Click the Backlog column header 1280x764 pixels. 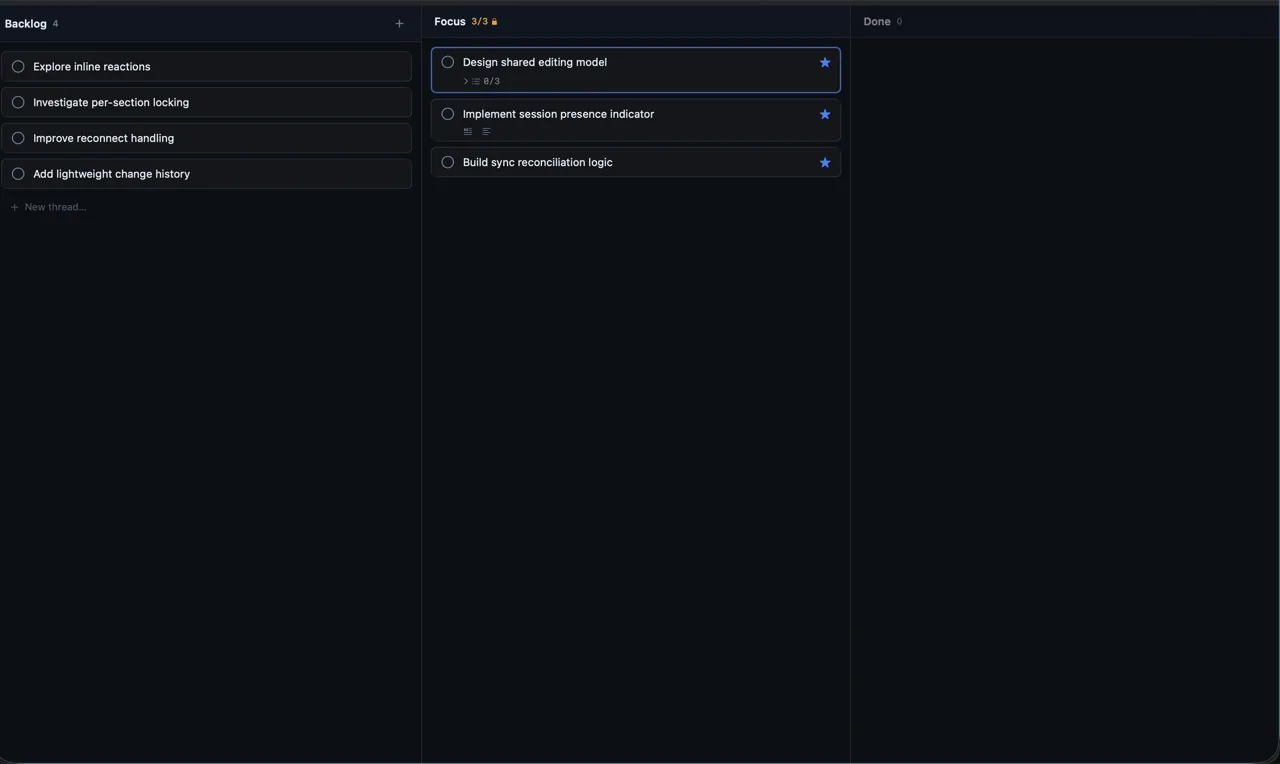pyautogui.click(x=25, y=23)
